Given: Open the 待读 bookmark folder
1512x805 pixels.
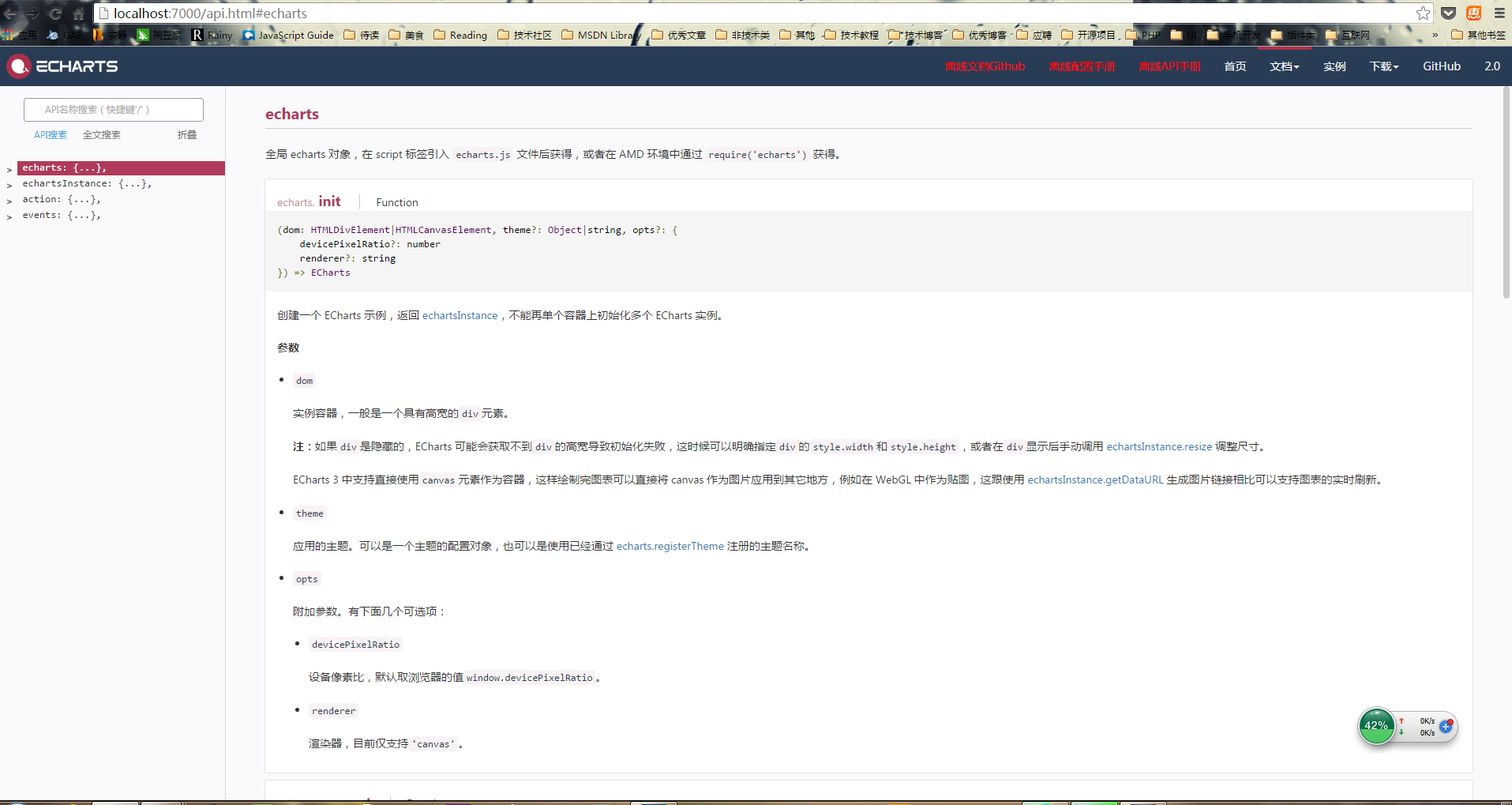Looking at the screenshot, I should click(362, 35).
